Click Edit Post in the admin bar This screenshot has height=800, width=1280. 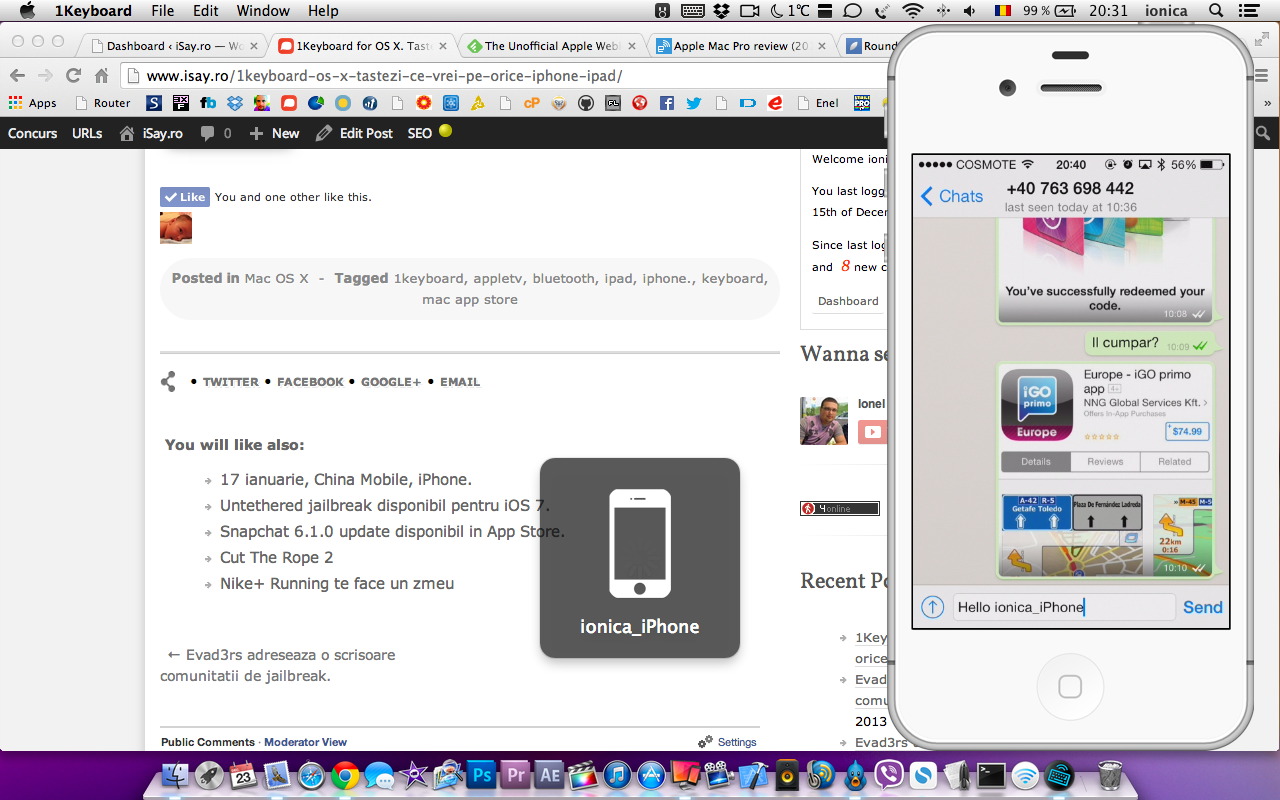pyautogui.click(x=355, y=133)
